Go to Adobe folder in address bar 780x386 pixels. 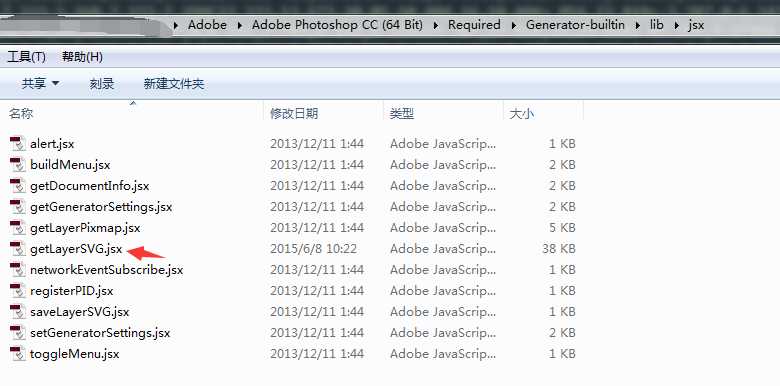[207, 24]
